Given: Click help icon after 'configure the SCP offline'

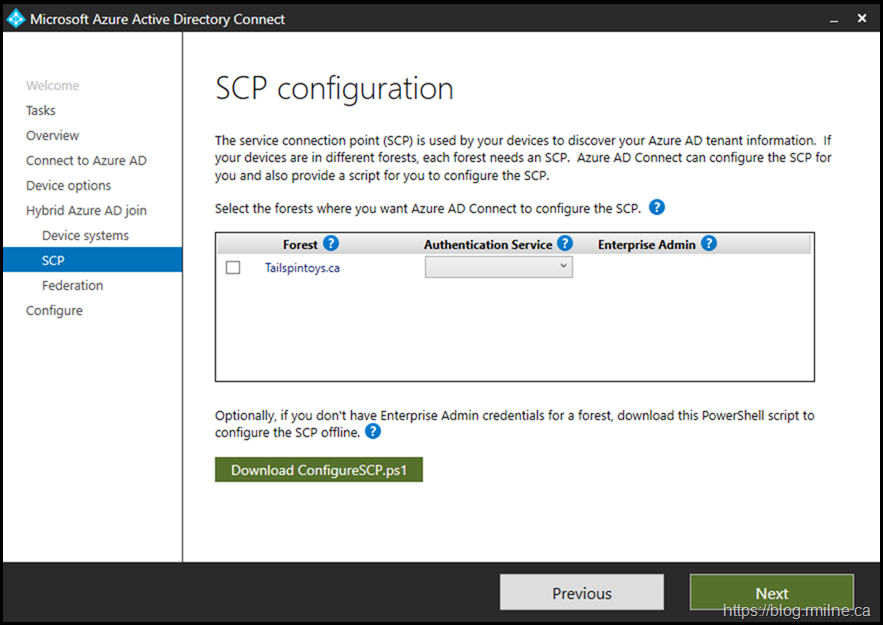Looking at the screenshot, I should pos(373,432).
